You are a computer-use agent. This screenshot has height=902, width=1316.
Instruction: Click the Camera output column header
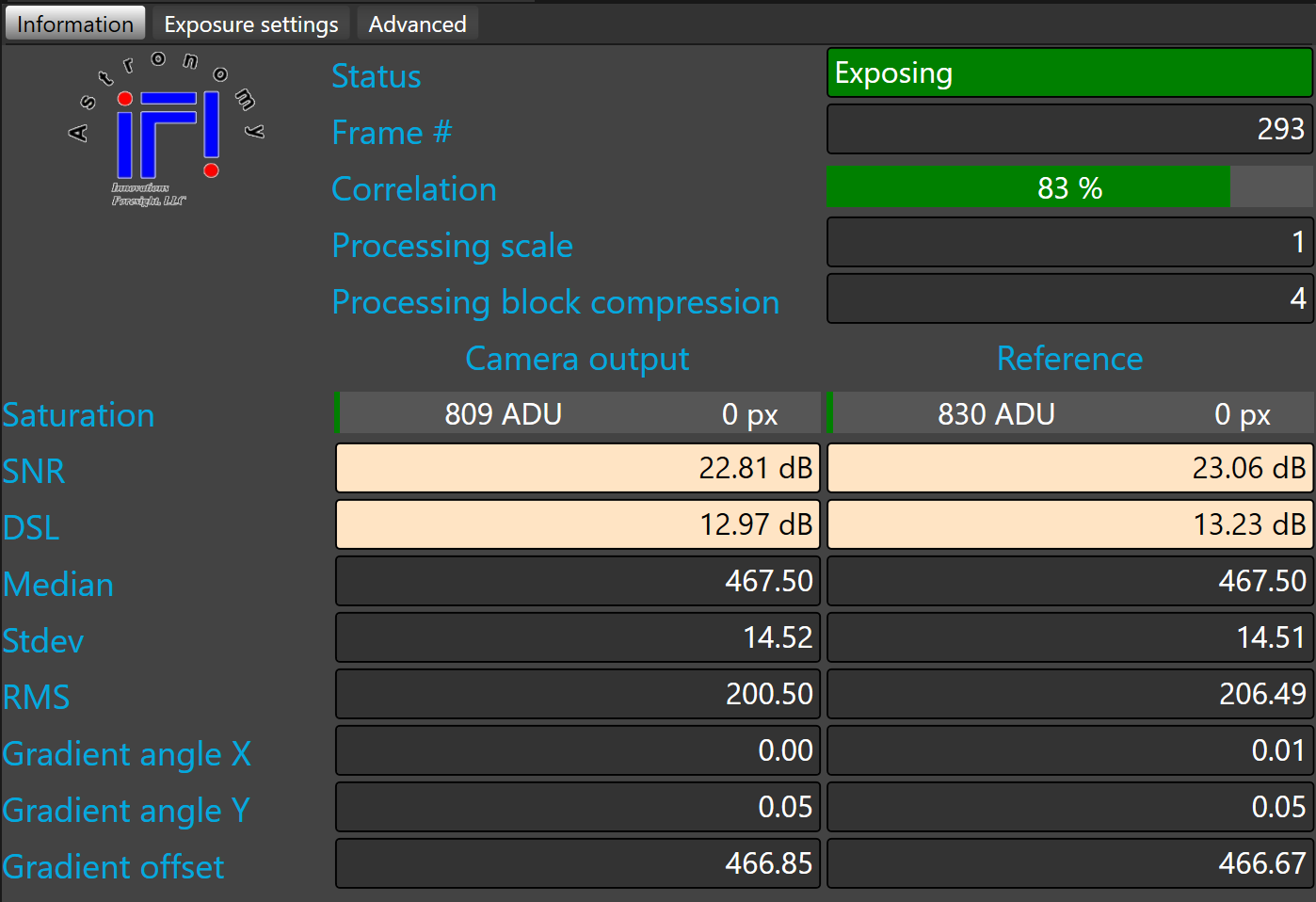pos(577,359)
